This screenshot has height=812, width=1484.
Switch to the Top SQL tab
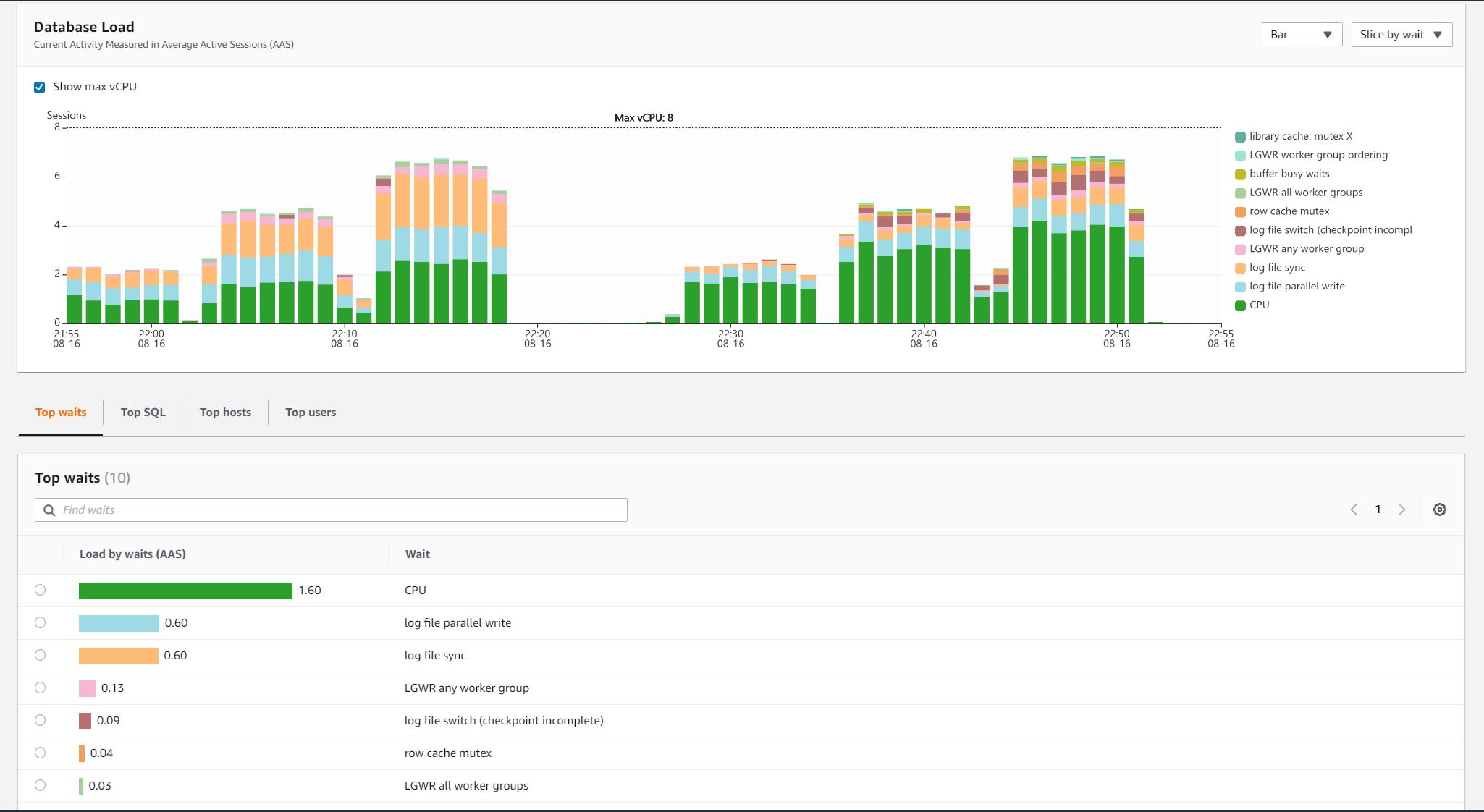143,413
